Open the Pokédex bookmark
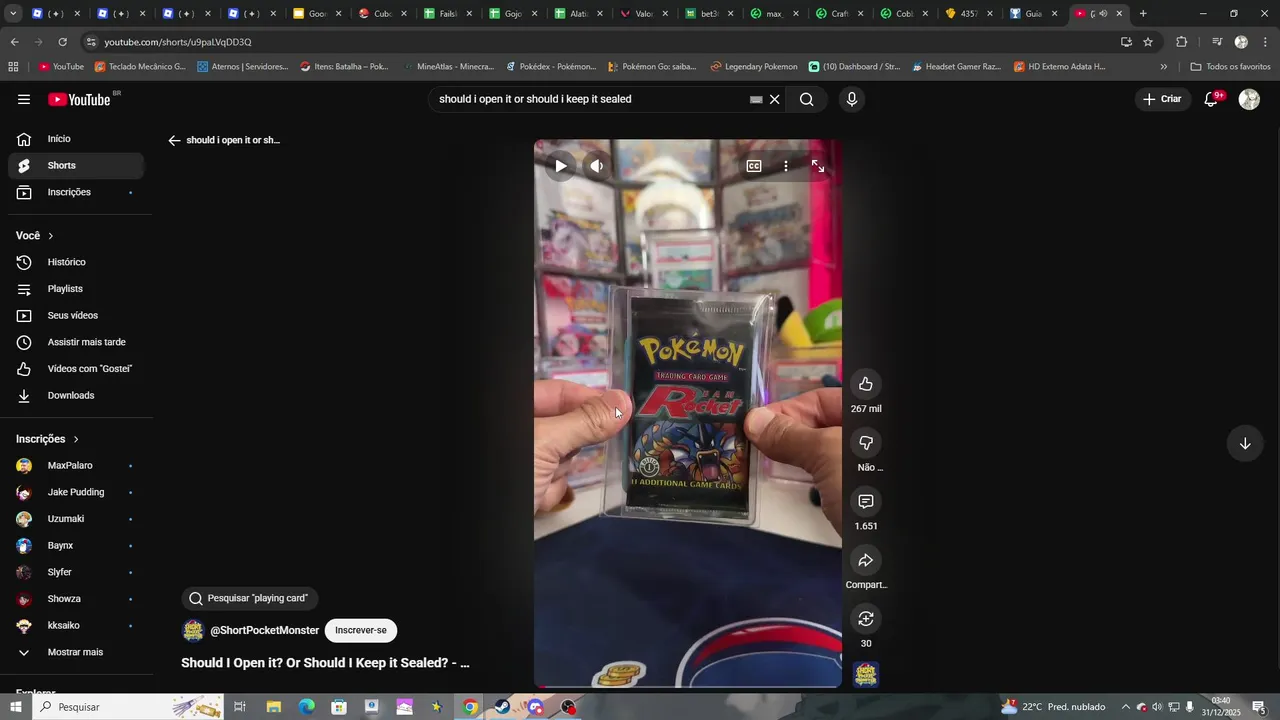 (550, 67)
